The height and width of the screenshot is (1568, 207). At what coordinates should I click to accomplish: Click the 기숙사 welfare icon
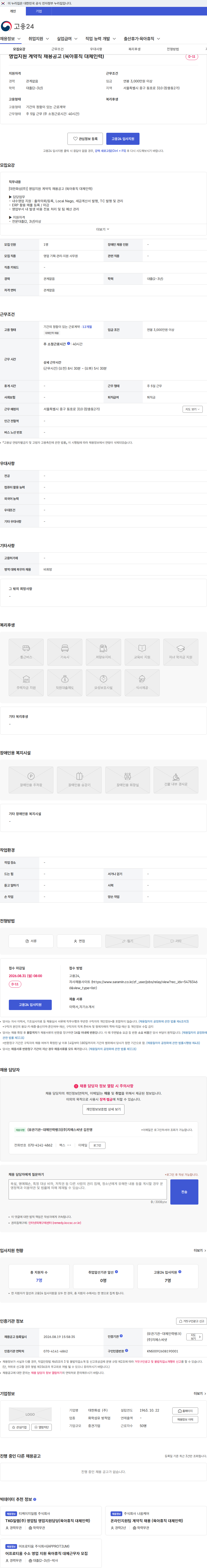coord(65,652)
